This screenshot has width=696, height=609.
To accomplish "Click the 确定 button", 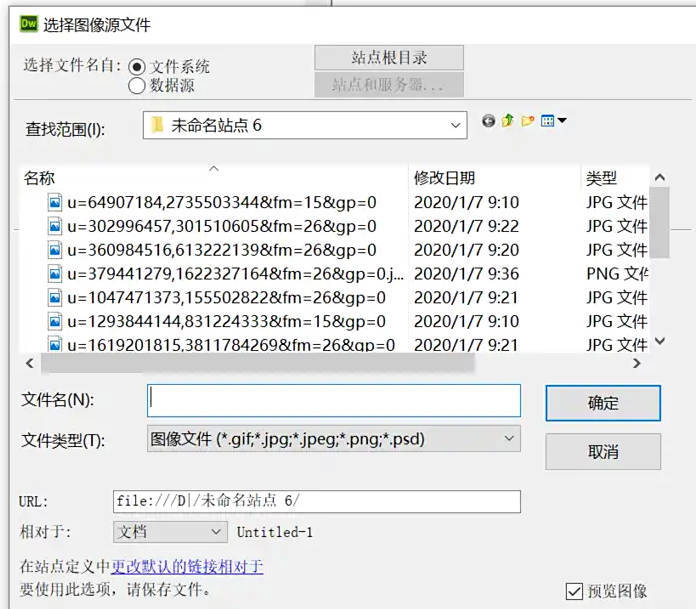I will click(x=603, y=403).
